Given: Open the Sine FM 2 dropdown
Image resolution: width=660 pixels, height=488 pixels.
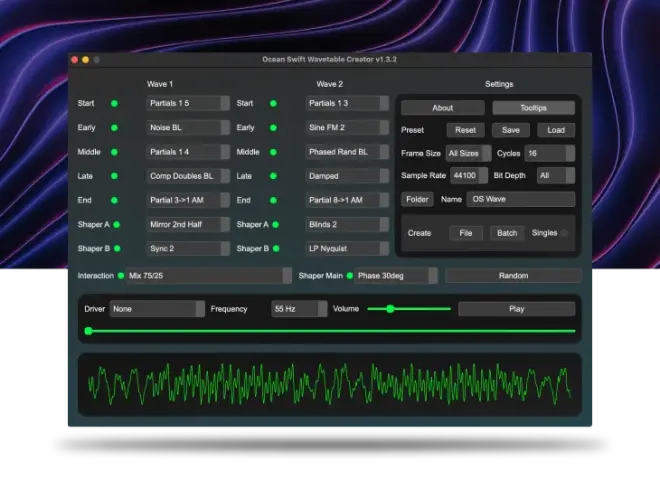Looking at the screenshot, I should click(347, 128).
